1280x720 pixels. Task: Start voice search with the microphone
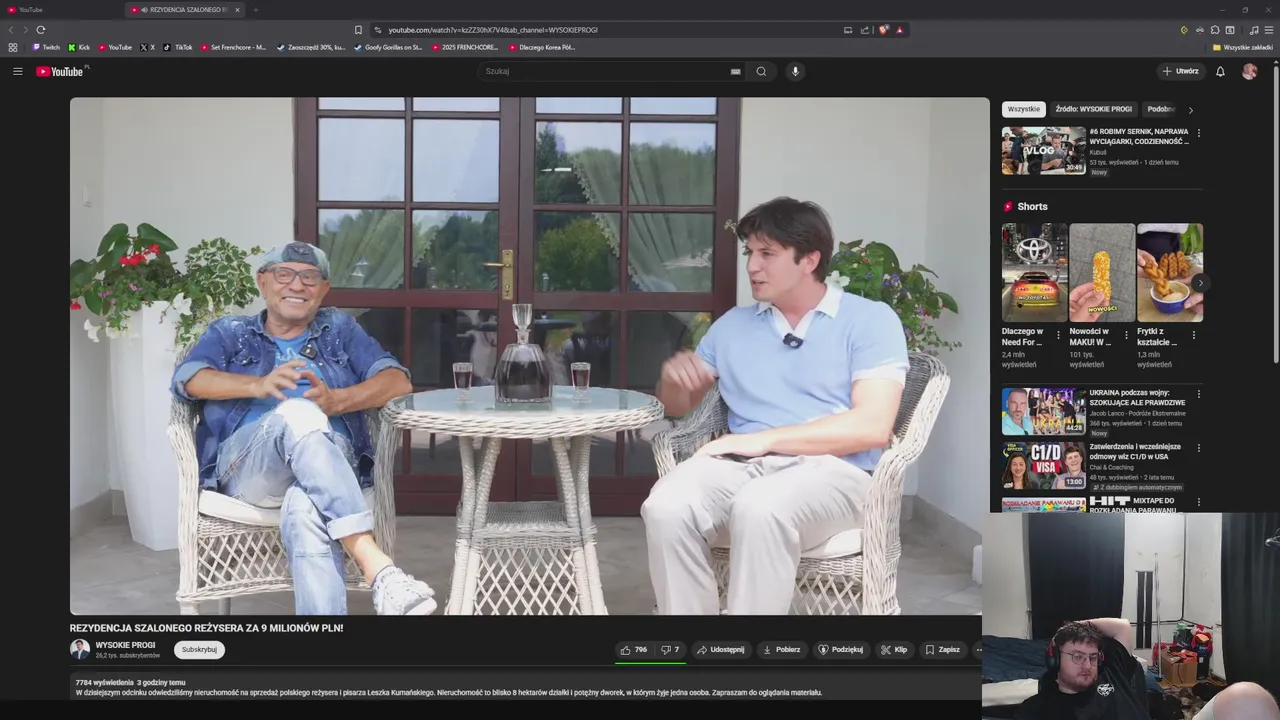point(795,71)
